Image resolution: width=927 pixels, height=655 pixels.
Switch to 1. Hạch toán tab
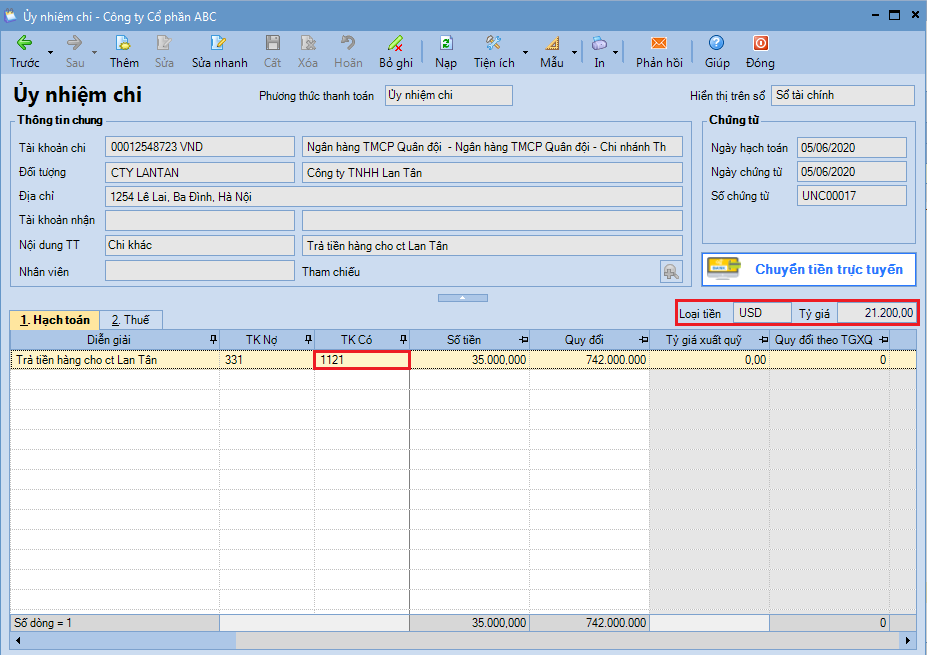[x=54, y=320]
